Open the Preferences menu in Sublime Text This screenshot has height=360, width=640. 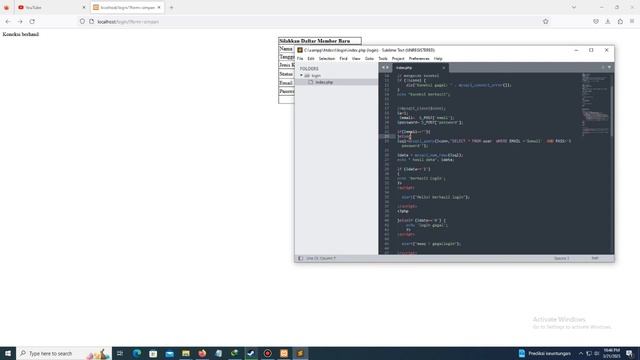click(x=419, y=59)
